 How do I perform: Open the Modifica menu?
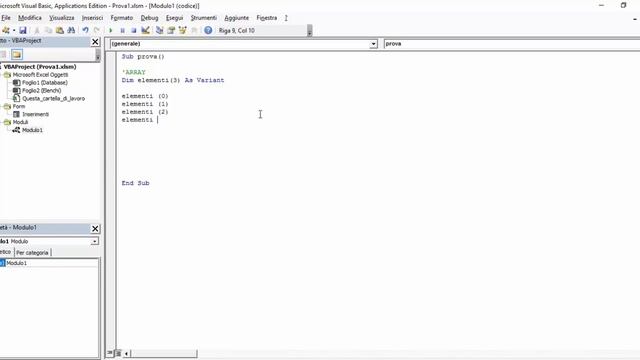[30, 18]
